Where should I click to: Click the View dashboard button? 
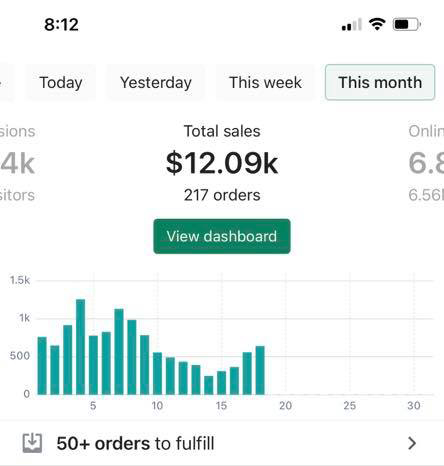tap(222, 236)
